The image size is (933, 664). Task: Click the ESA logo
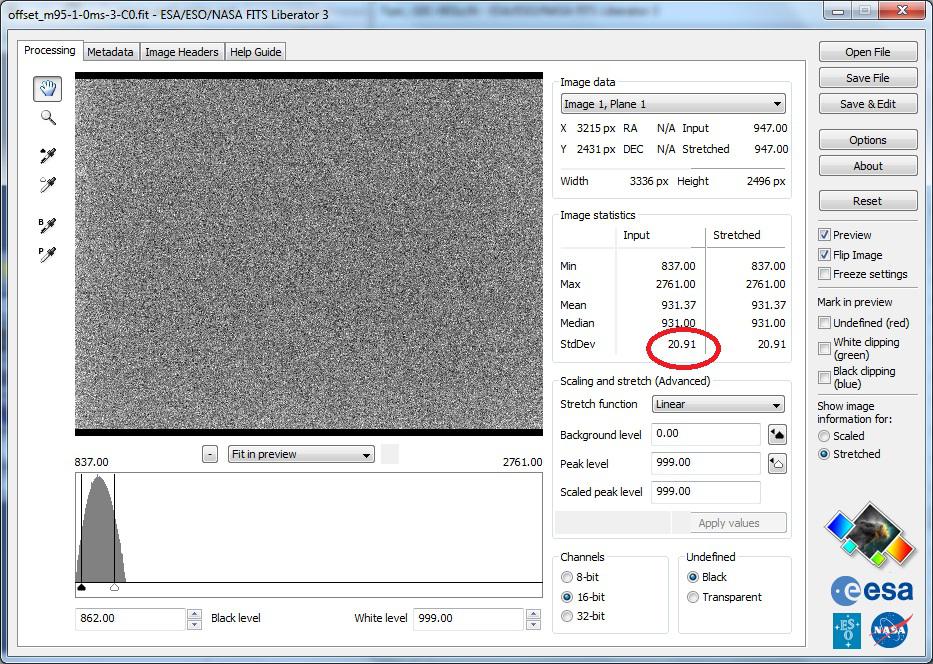[872, 591]
